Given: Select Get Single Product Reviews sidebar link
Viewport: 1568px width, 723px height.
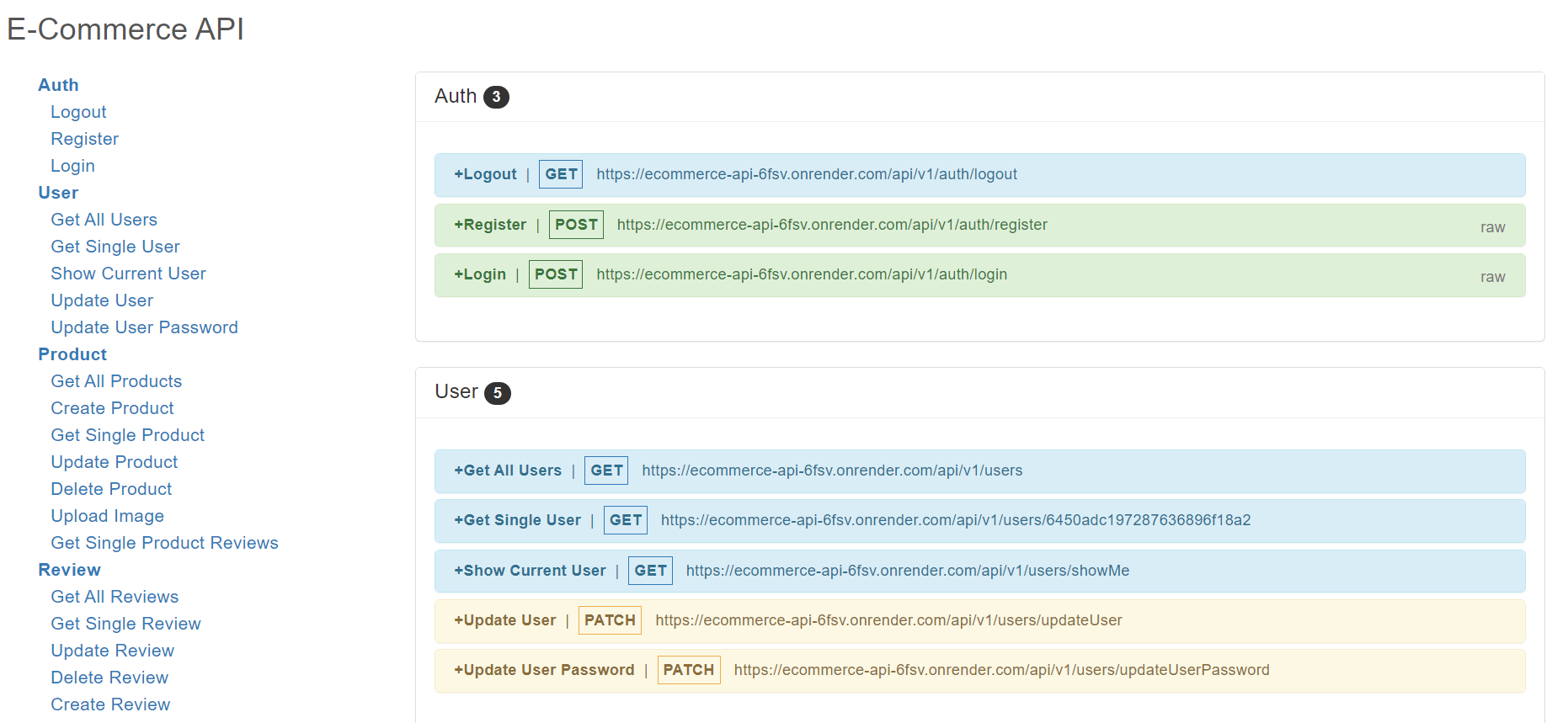Looking at the screenshot, I should pos(164,543).
